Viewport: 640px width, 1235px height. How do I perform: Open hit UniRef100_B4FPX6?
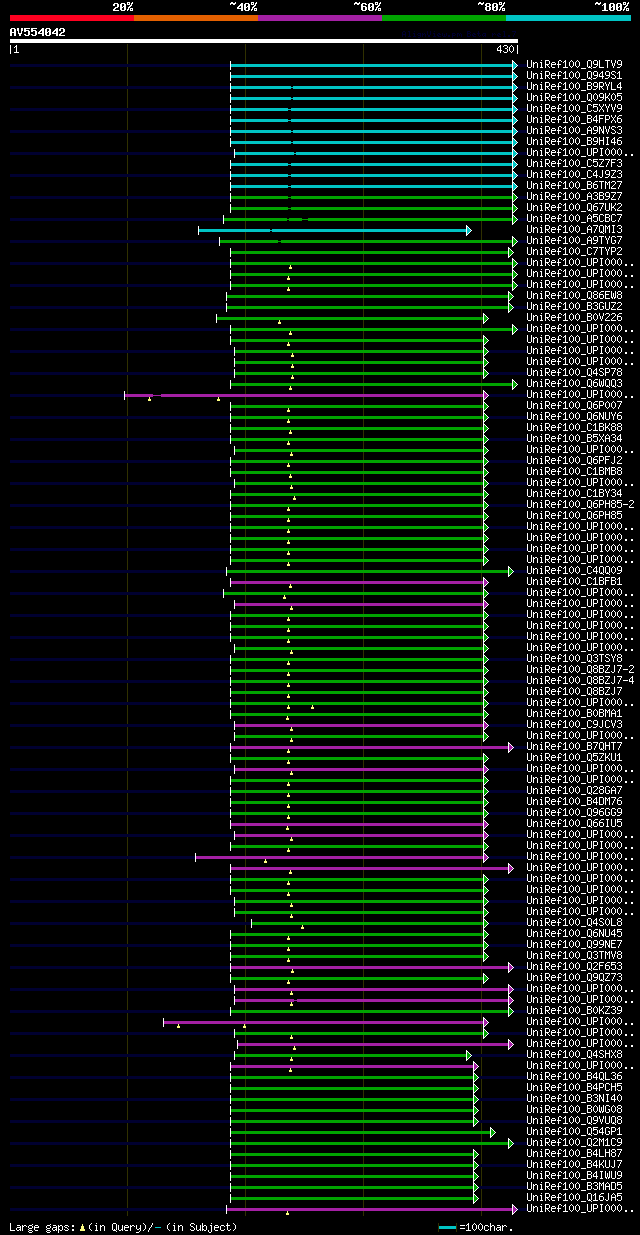(x=574, y=119)
